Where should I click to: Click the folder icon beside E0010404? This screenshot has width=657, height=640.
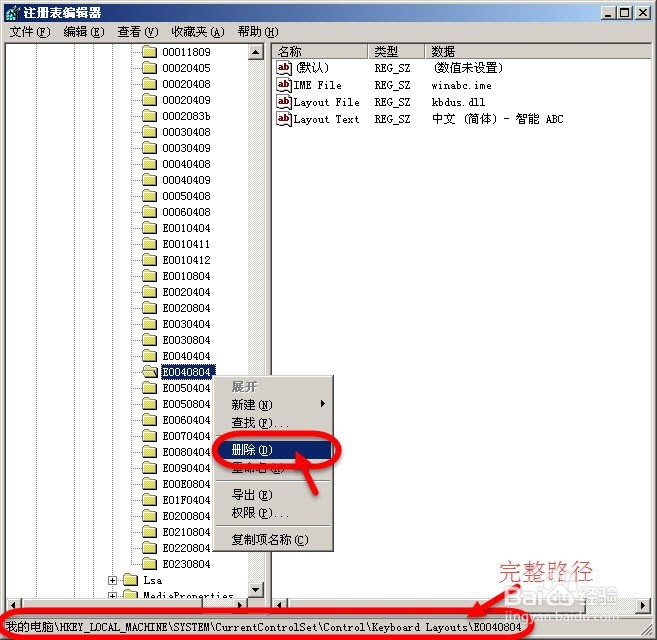click(149, 228)
